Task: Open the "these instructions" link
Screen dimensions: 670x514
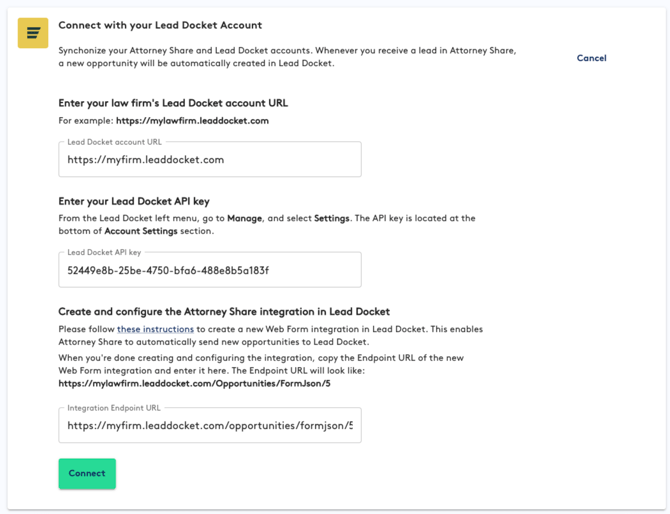Action: click(x=155, y=329)
